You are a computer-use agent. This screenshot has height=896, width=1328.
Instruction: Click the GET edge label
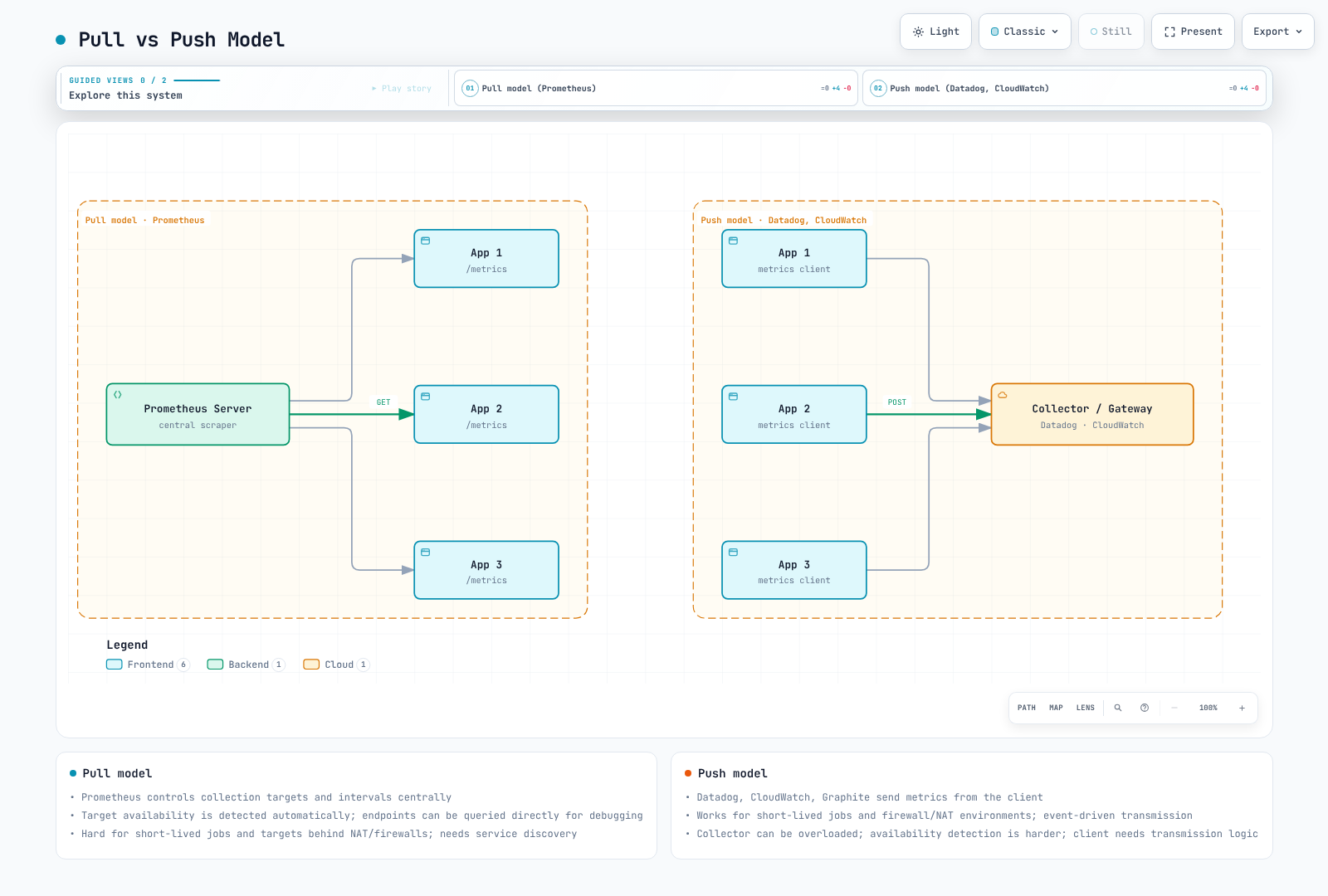click(383, 402)
